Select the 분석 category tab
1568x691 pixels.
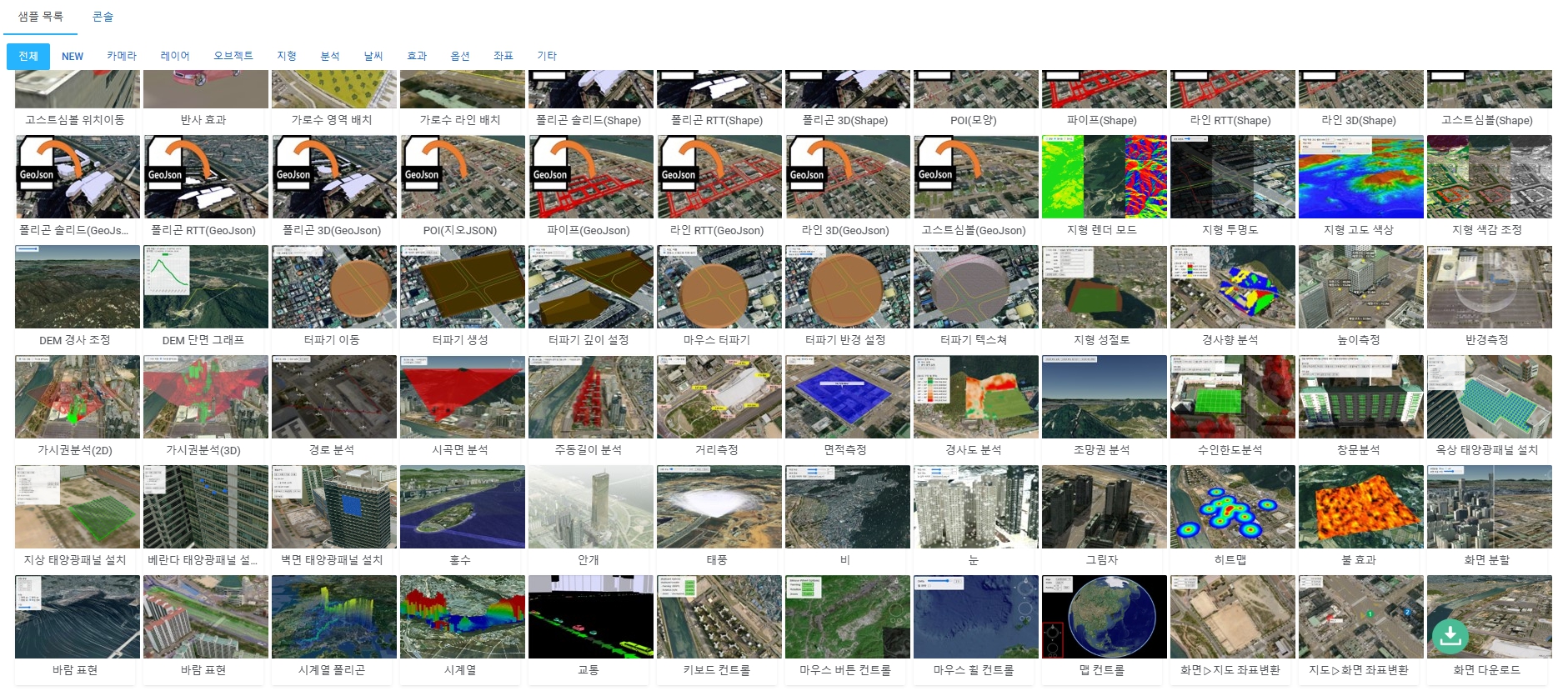pyautogui.click(x=330, y=56)
